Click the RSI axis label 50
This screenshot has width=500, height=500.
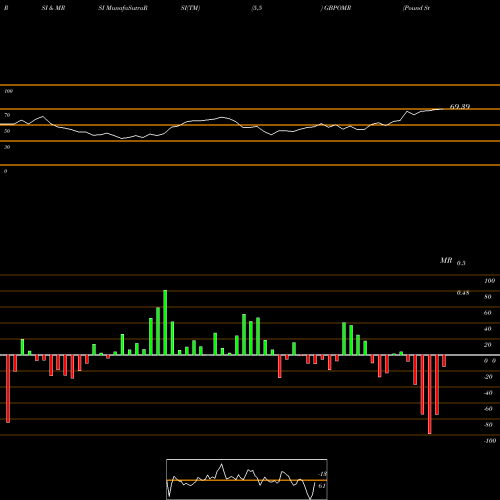point(7,131)
